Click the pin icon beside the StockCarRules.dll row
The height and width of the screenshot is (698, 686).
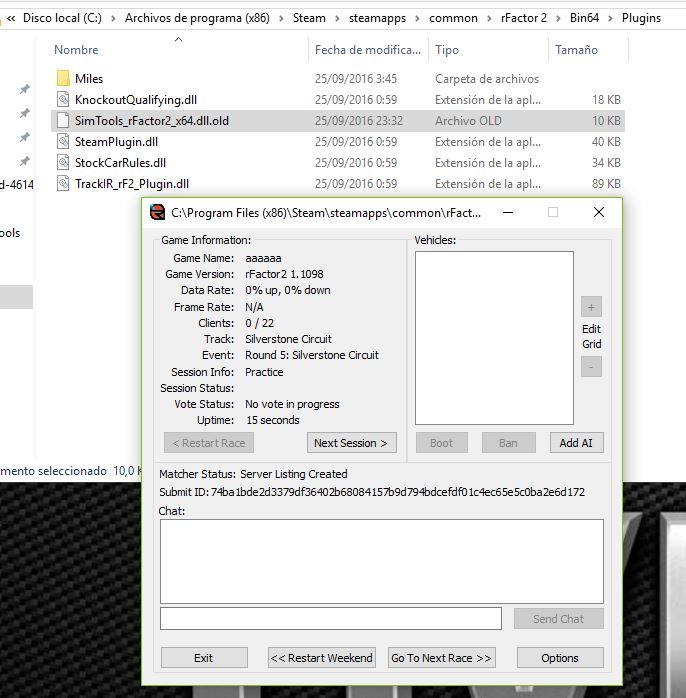(x=24, y=161)
